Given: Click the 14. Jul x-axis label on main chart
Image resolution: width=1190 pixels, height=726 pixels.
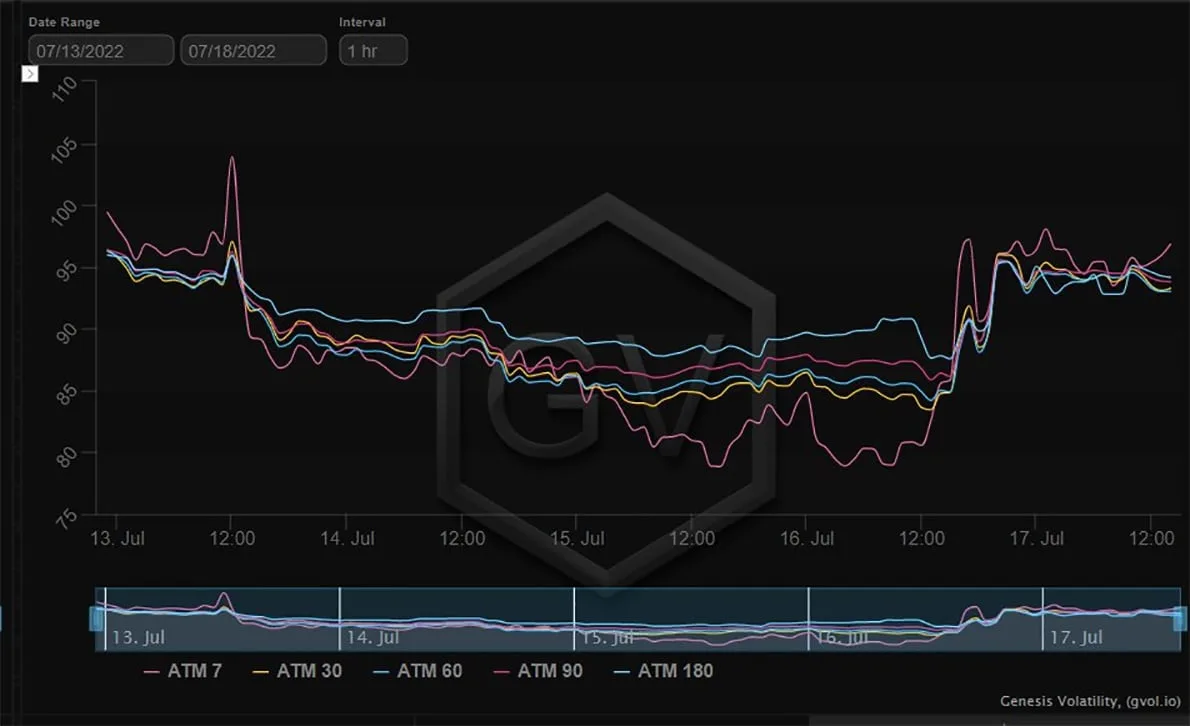Looking at the screenshot, I should (x=347, y=539).
